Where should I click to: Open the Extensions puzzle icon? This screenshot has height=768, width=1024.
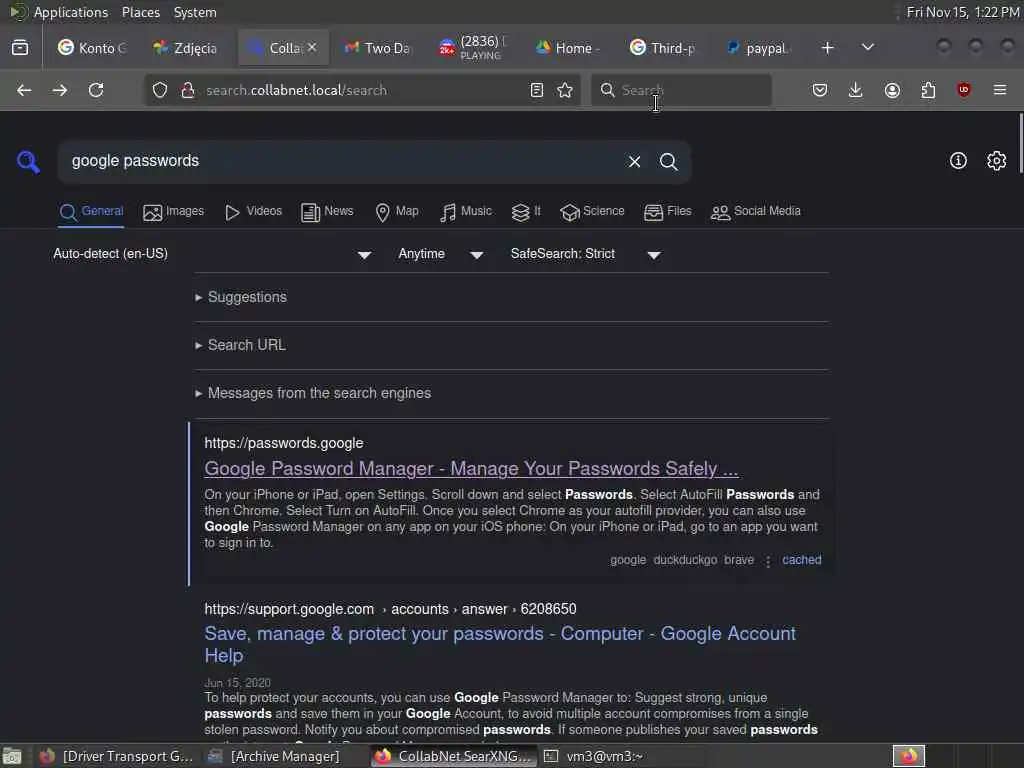point(928,90)
